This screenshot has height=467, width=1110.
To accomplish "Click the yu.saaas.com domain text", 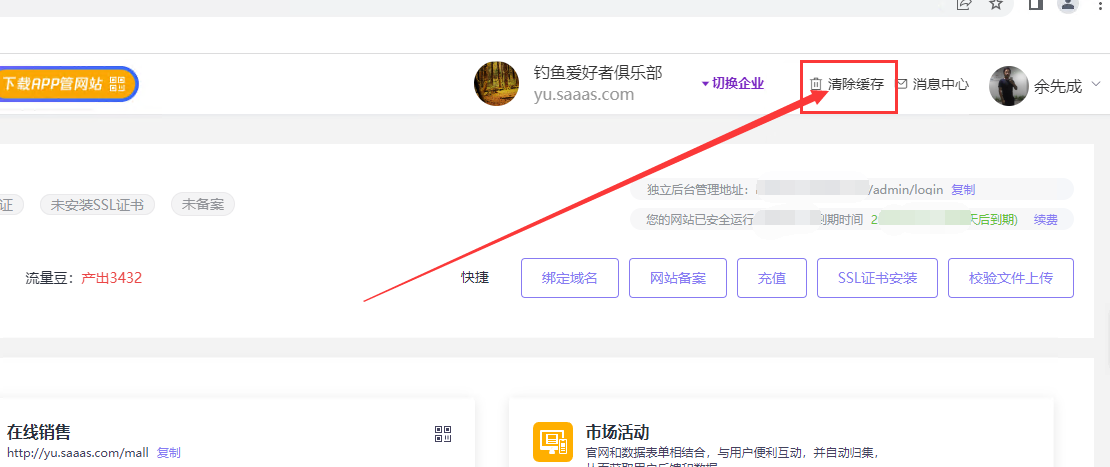I will (x=584, y=94).
